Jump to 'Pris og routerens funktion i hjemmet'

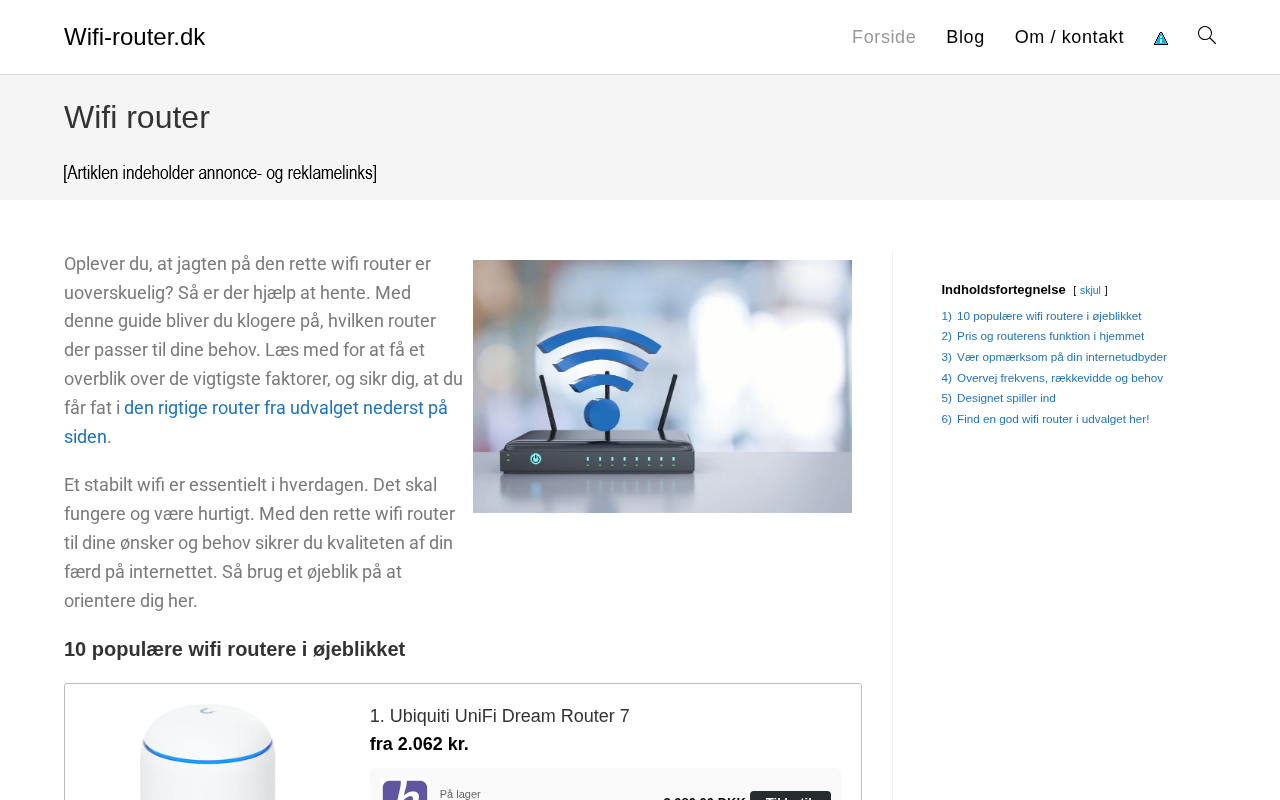coord(1050,336)
